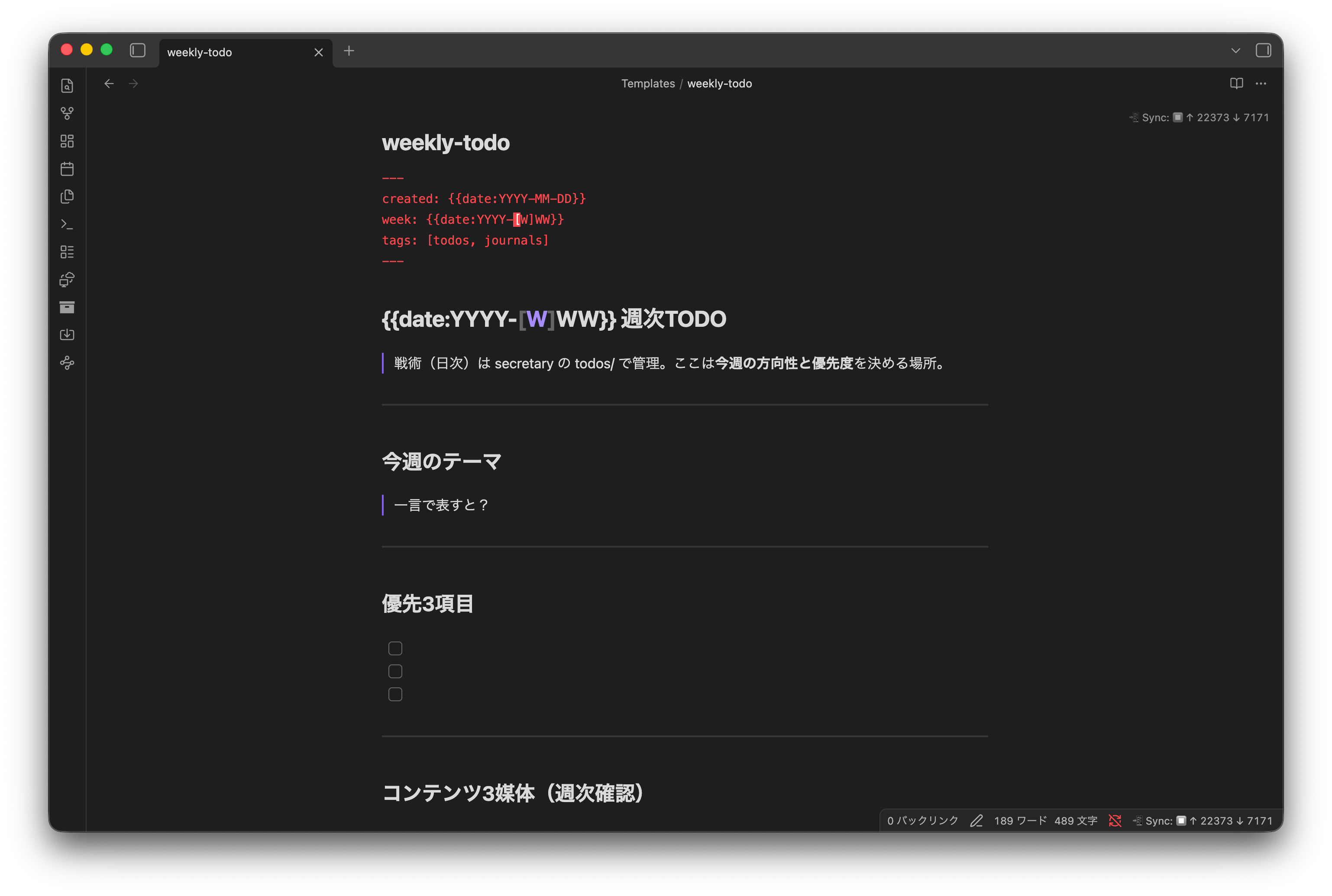Navigate back with the left arrow
Image resolution: width=1332 pixels, height=896 pixels.
pyautogui.click(x=109, y=84)
